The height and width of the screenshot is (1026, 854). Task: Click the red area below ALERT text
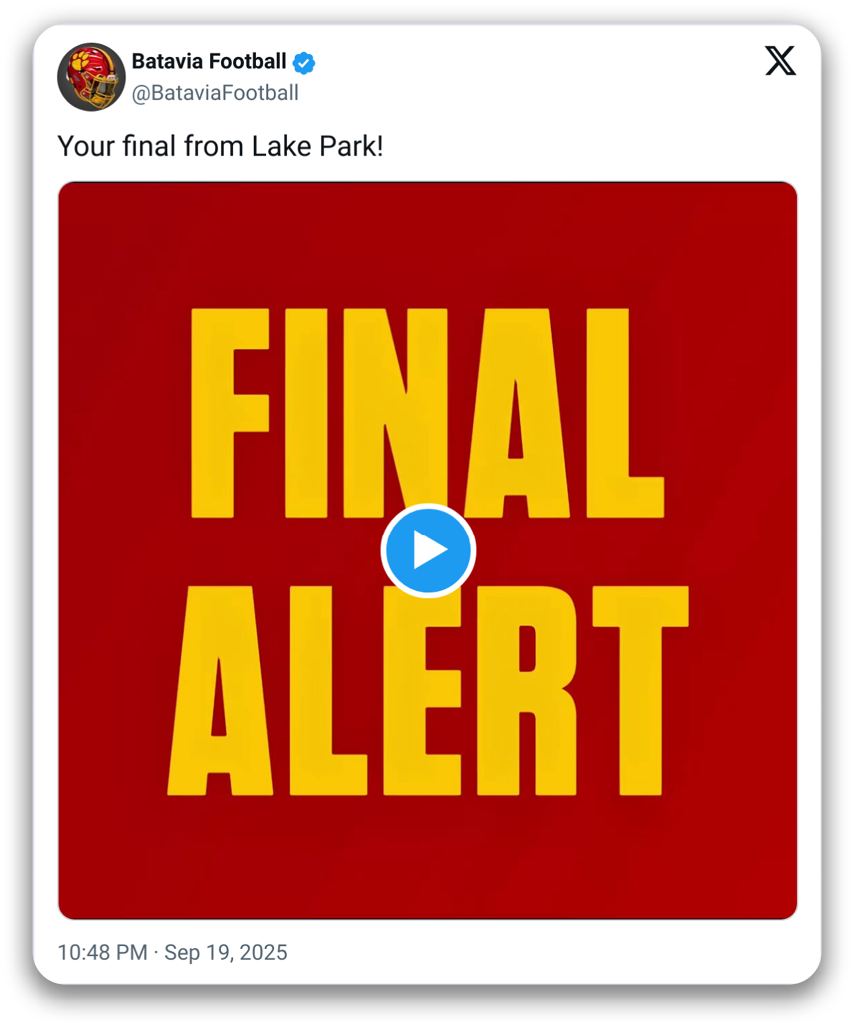click(427, 857)
